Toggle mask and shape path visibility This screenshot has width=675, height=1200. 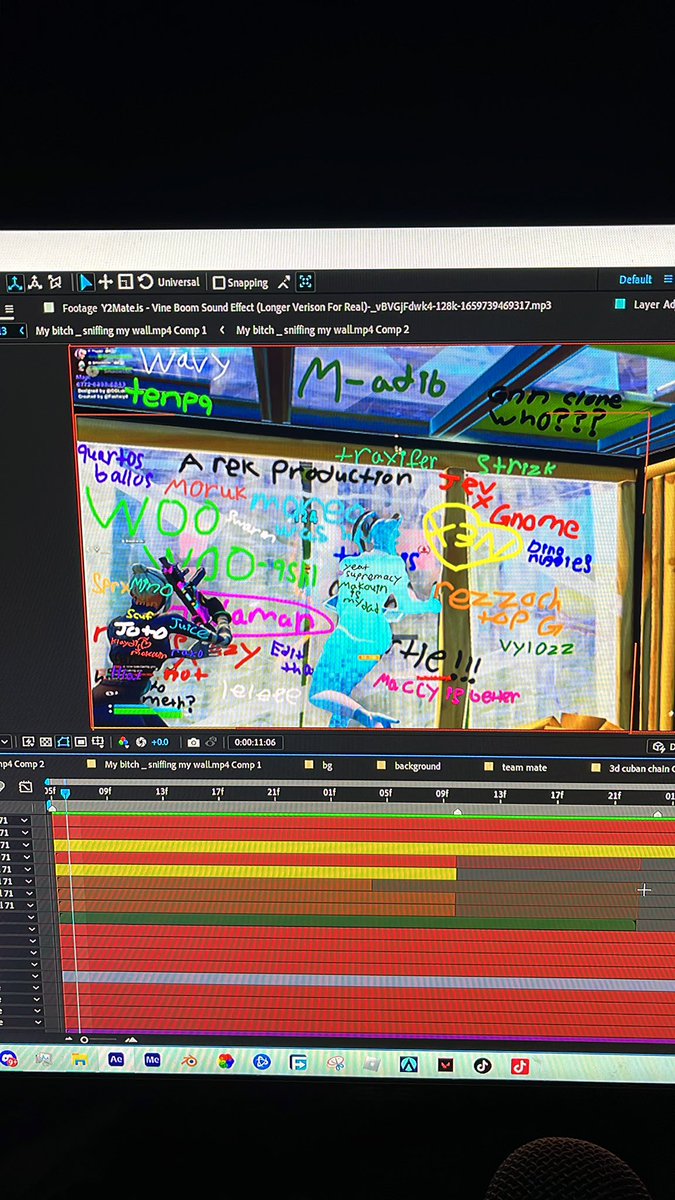point(62,742)
